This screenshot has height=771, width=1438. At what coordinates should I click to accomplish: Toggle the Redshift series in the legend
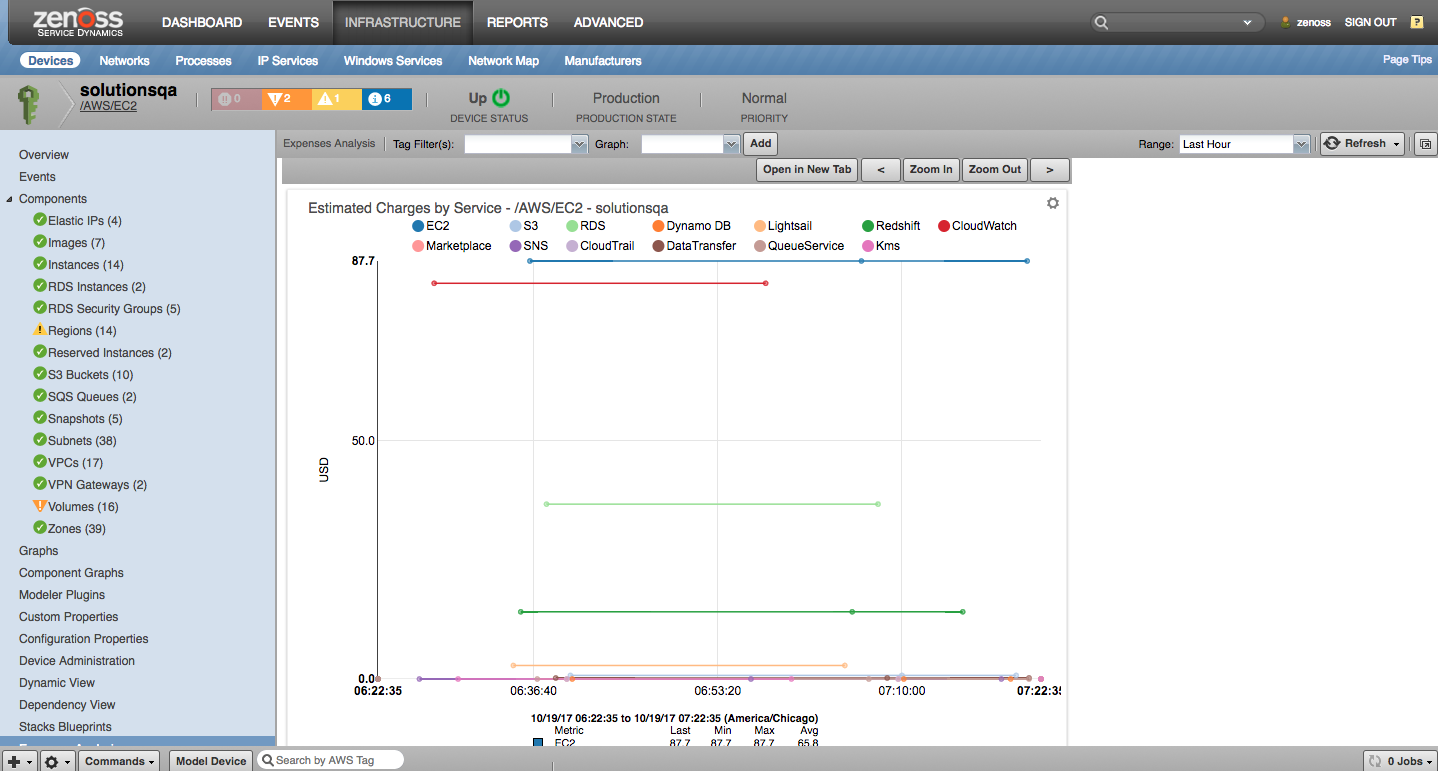tap(890, 226)
